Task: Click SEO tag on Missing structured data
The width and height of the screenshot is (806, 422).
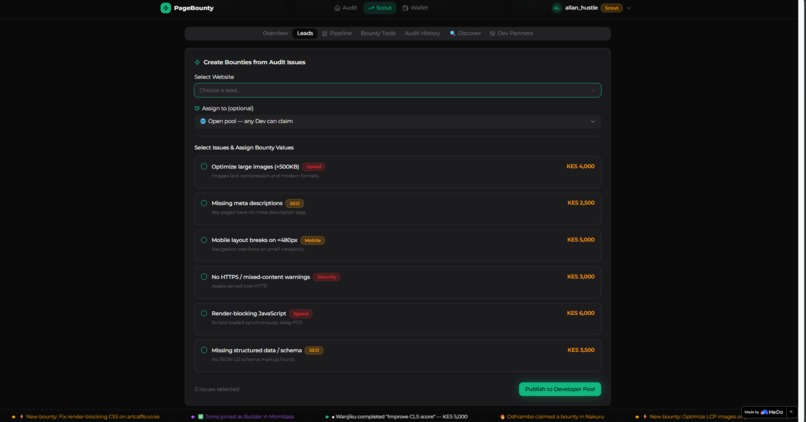Action: point(314,351)
